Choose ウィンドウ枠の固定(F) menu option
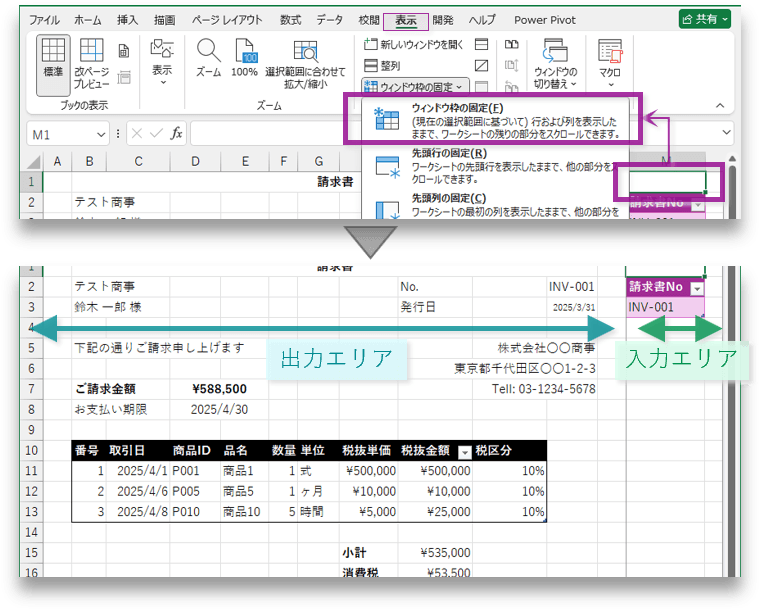The height and width of the screenshot is (610, 761). 495,119
